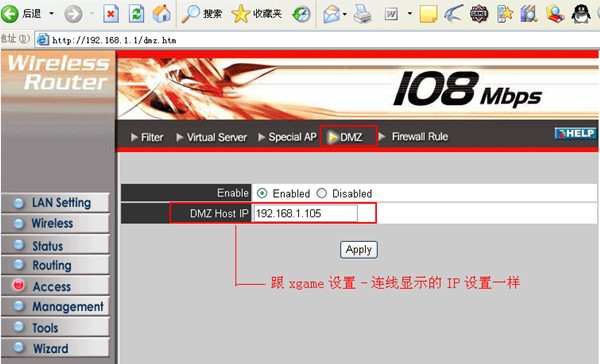Viewport: 600px width, 364px height.
Task: Open the Back button history dropdown
Action: coord(51,14)
